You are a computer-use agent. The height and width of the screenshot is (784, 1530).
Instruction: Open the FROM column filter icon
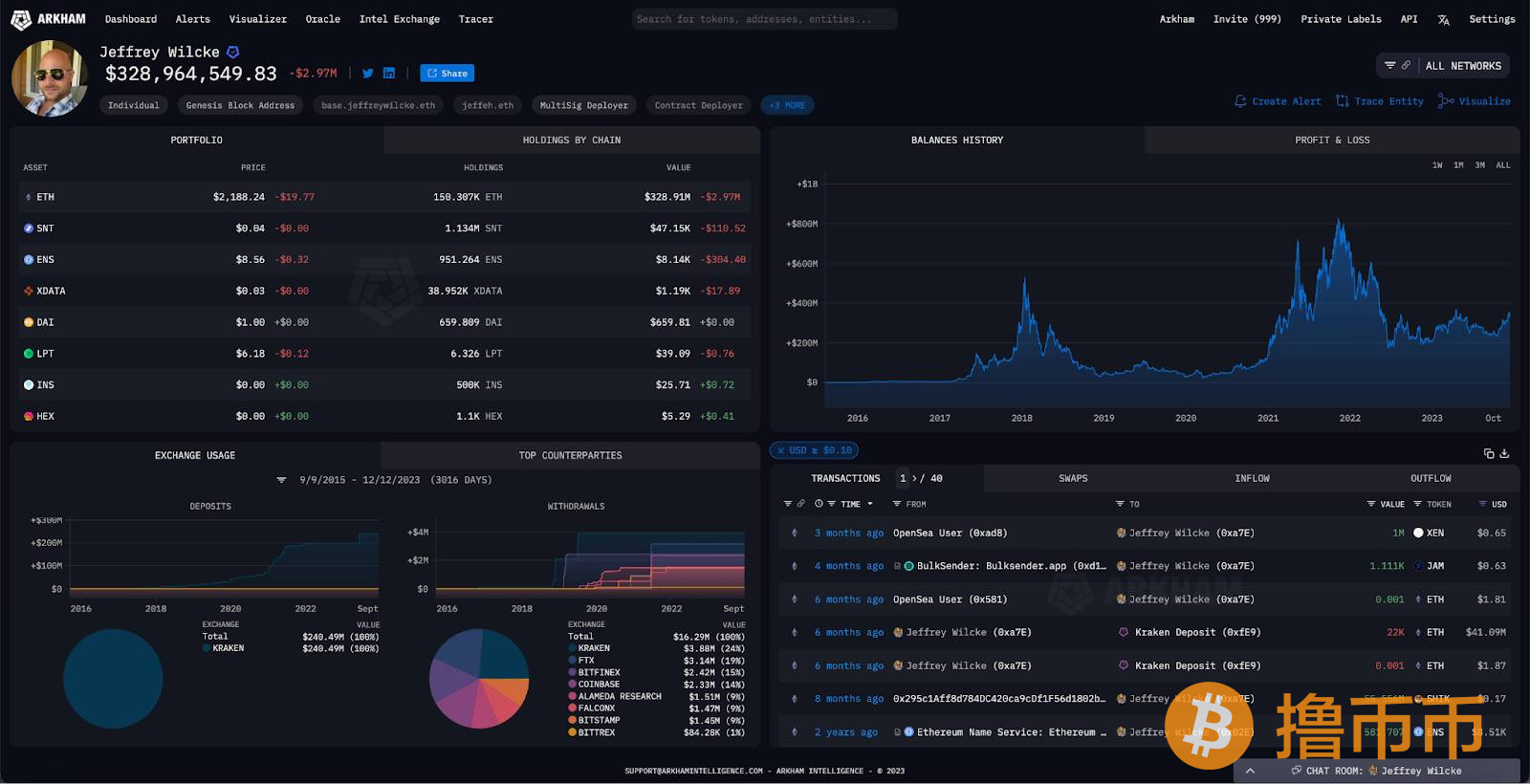(x=897, y=504)
